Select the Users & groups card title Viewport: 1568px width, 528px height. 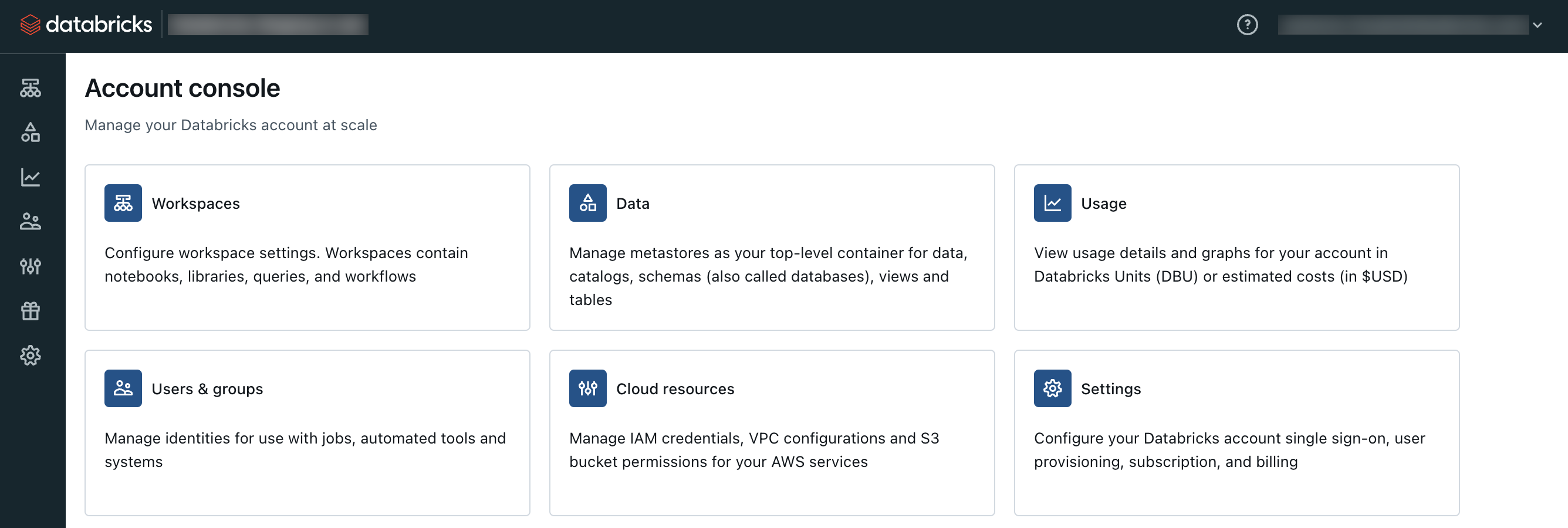tap(207, 389)
